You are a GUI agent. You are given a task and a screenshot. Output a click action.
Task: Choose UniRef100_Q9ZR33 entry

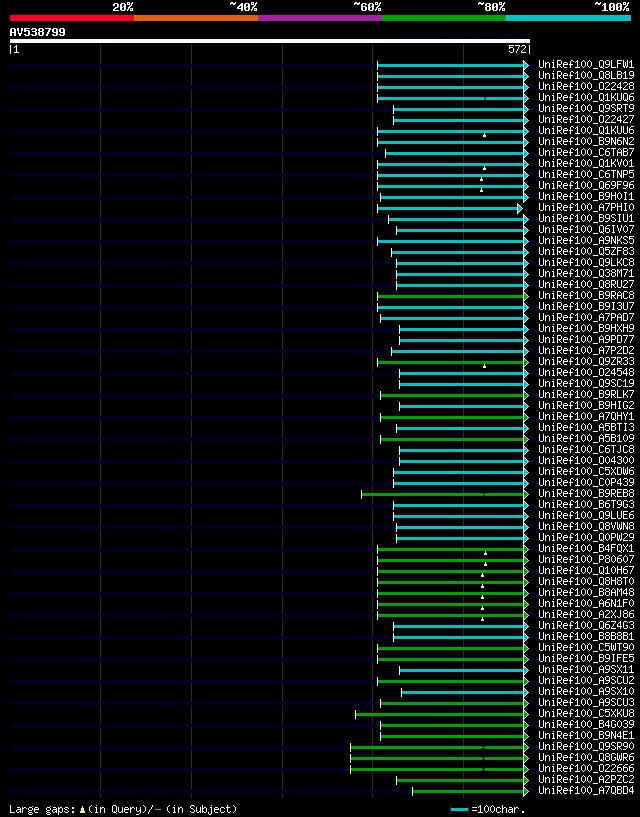(x=586, y=361)
